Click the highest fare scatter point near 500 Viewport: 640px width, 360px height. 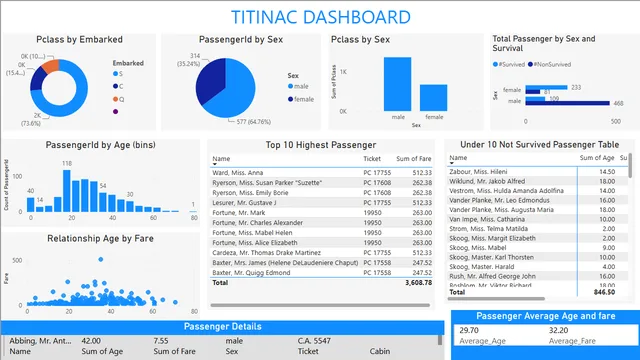coord(100,259)
